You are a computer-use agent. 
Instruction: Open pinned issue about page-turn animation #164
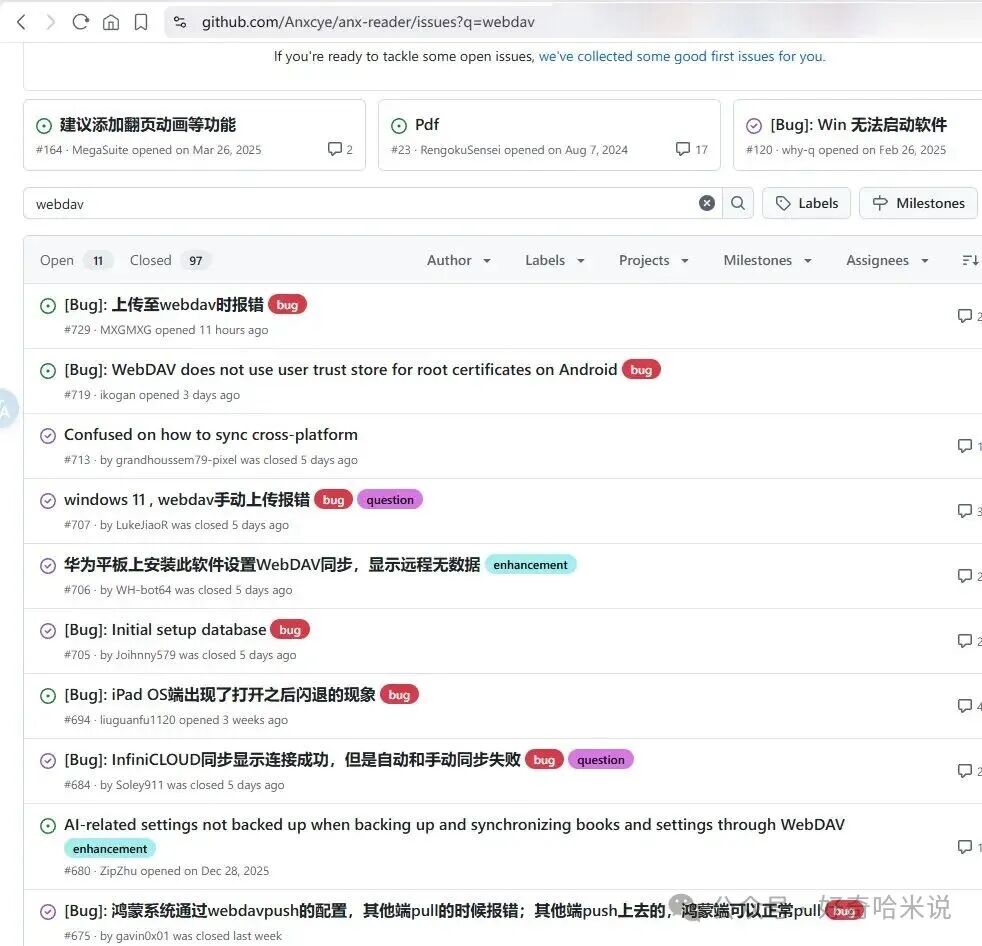pos(148,125)
